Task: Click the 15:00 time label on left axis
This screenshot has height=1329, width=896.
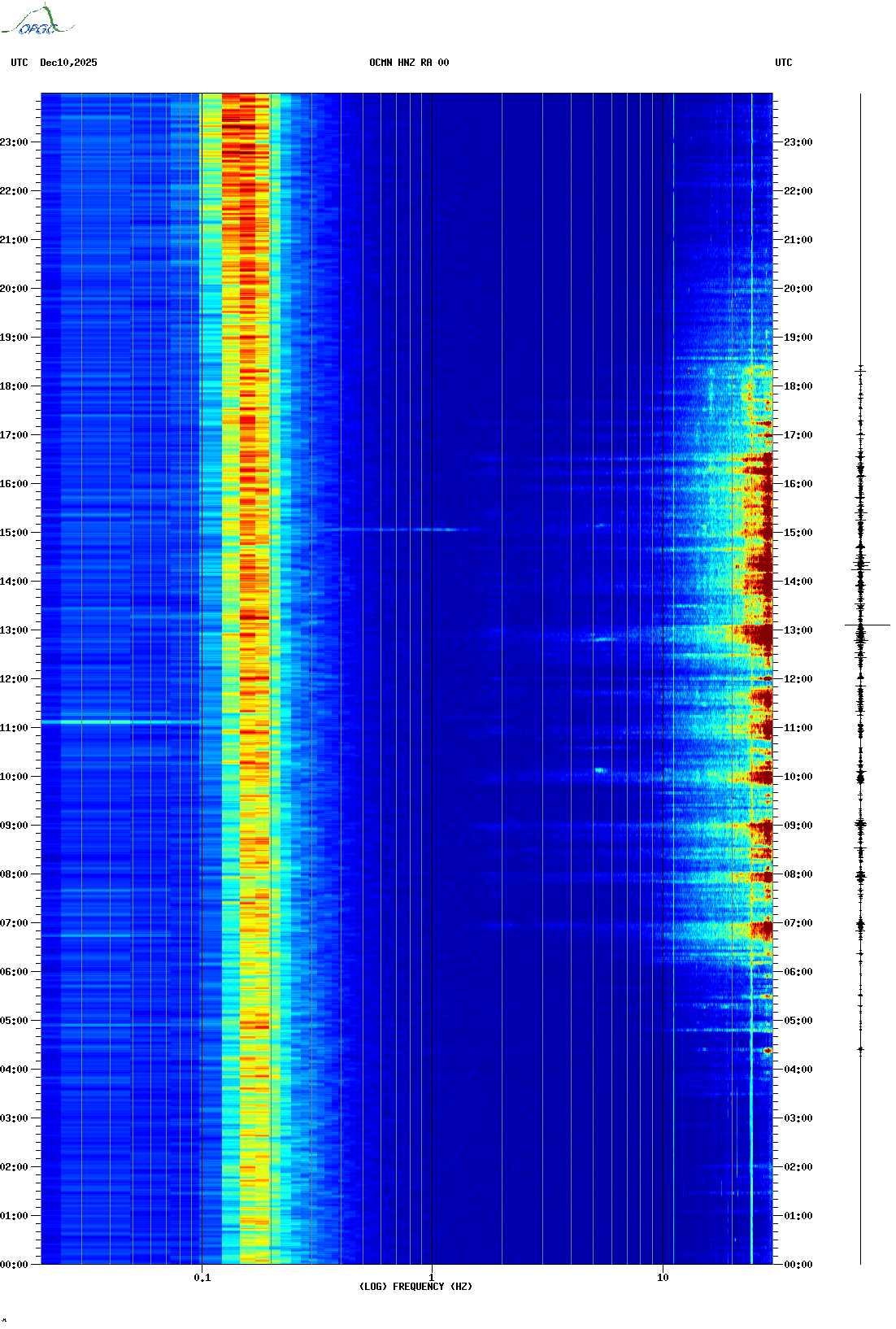Action: (x=15, y=533)
